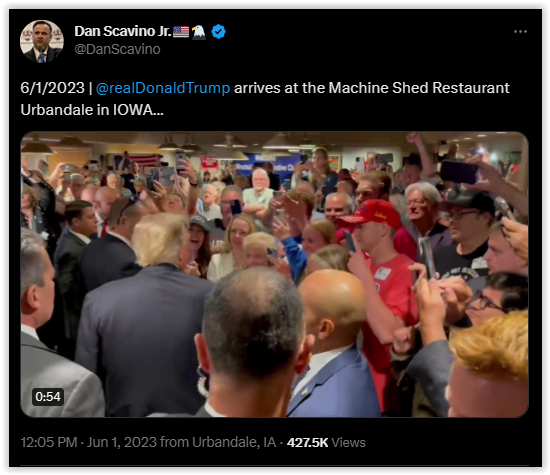Click the word arrives in tweet text
Screen dimensions: 550x475
[257, 88]
